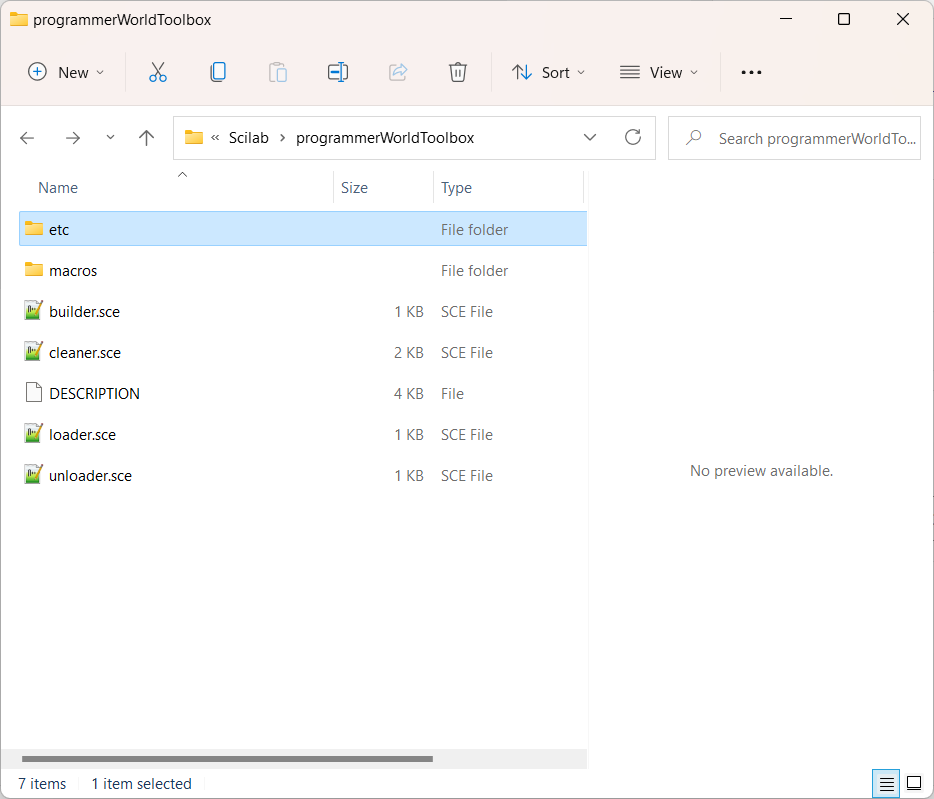Click the Cut scissors icon
Image resolution: width=934 pixels, height=799 pixels.
(158, 72)
